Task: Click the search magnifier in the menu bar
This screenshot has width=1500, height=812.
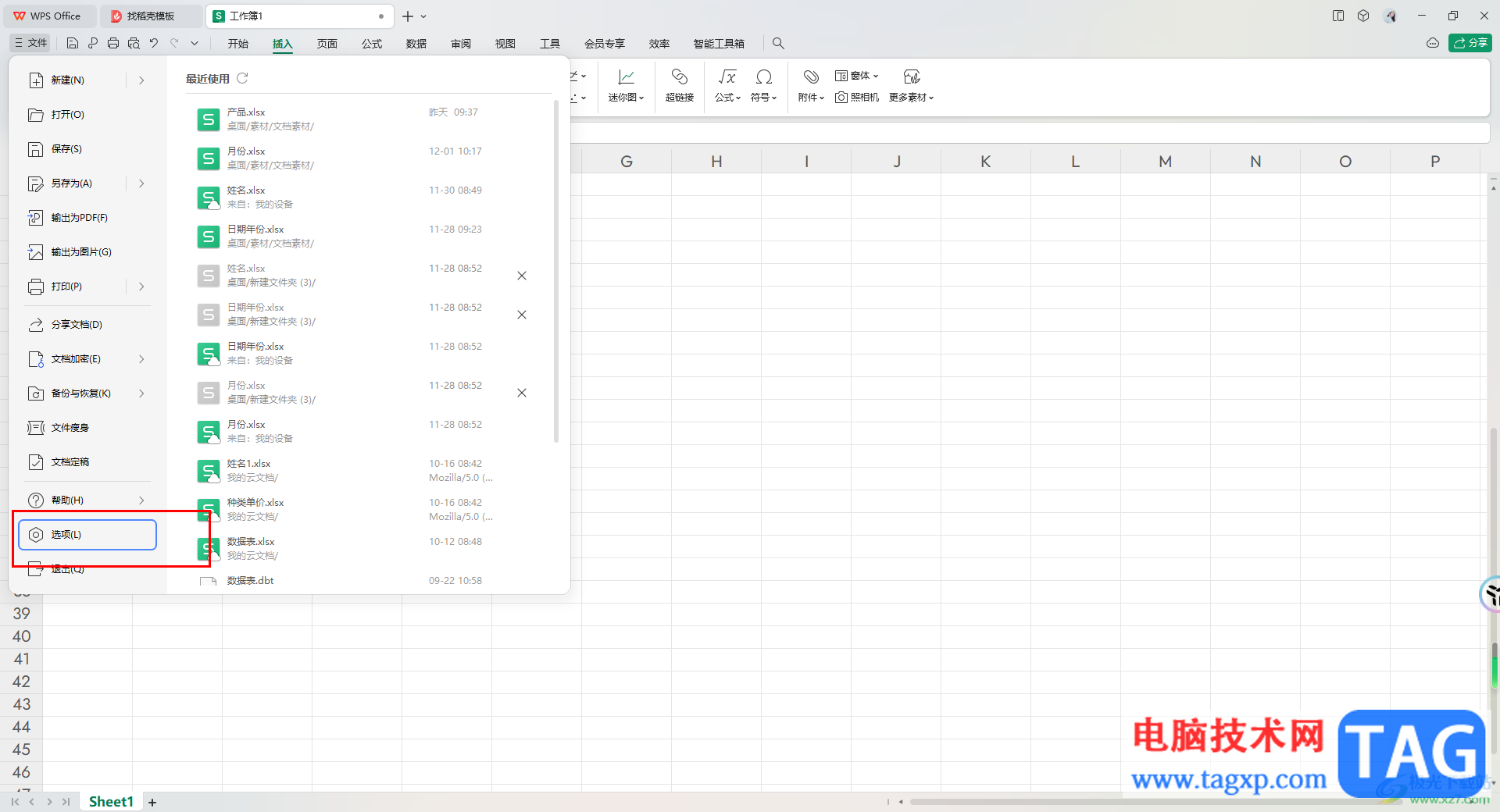Action: 778,44
